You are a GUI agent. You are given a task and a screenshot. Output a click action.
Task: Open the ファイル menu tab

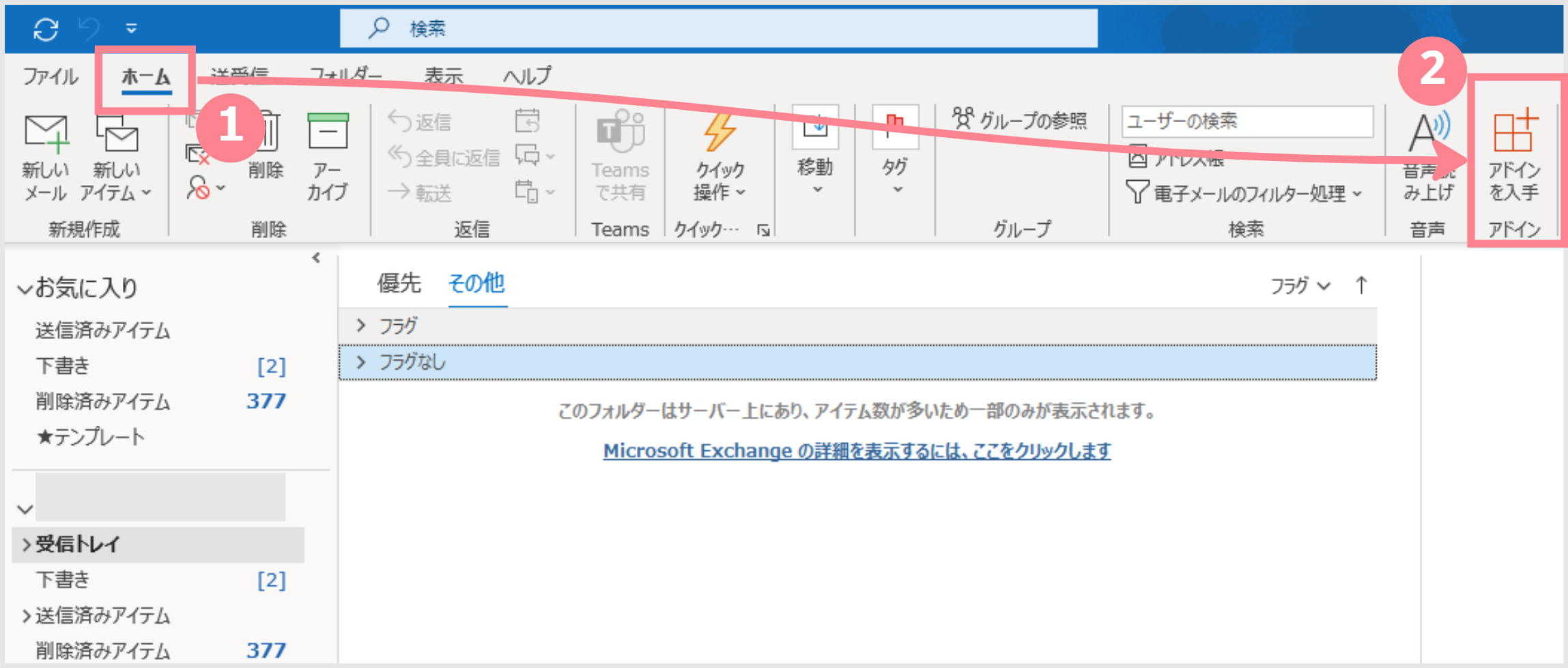tap(50, 76)
